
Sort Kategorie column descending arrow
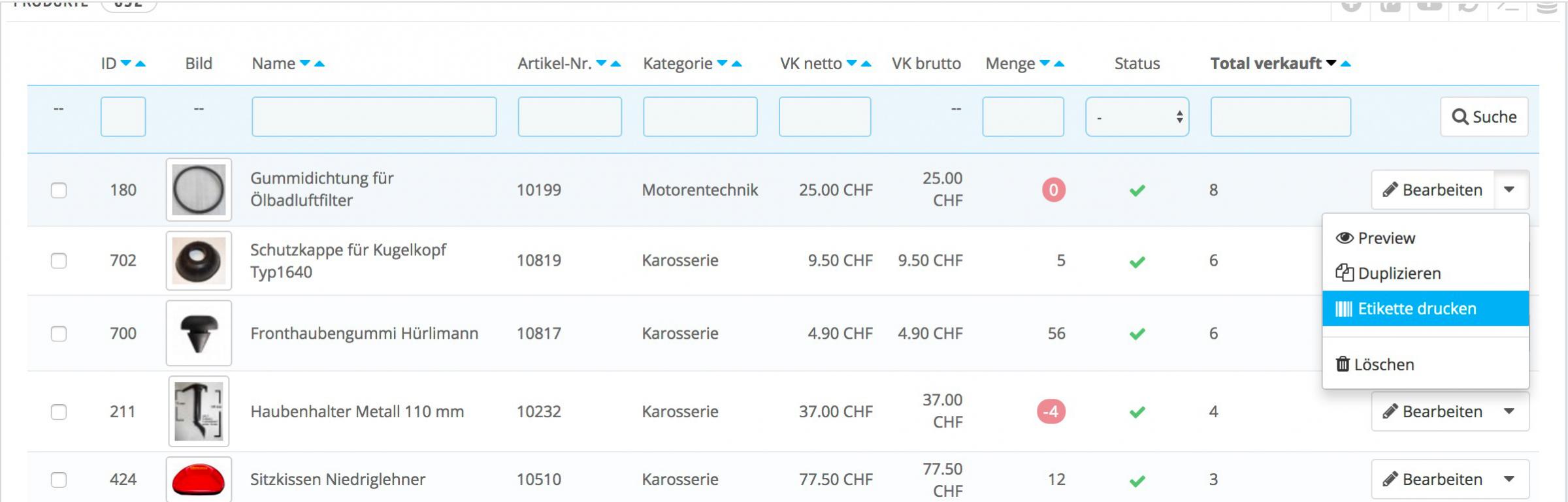click(x=722, y=64)
